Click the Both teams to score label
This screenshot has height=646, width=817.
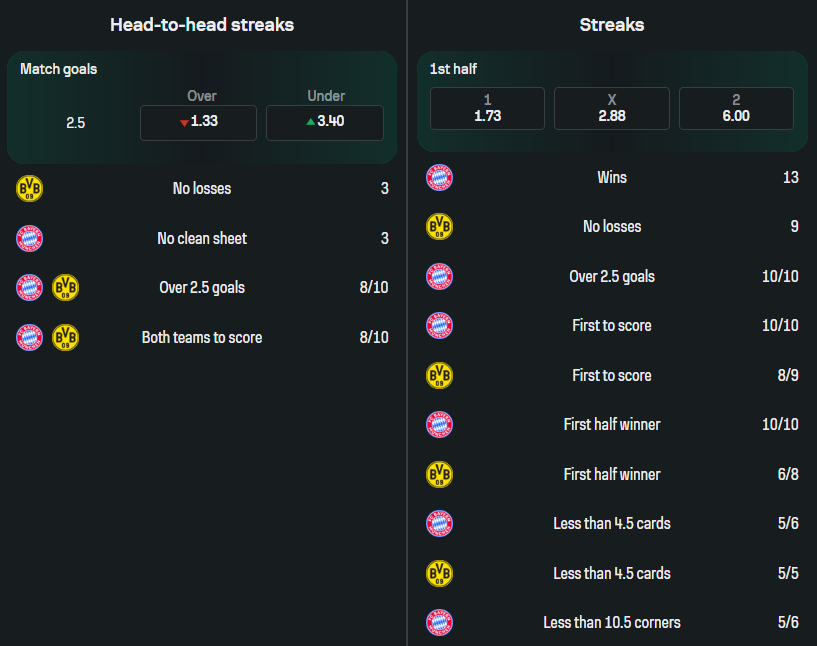coord(202,337)
